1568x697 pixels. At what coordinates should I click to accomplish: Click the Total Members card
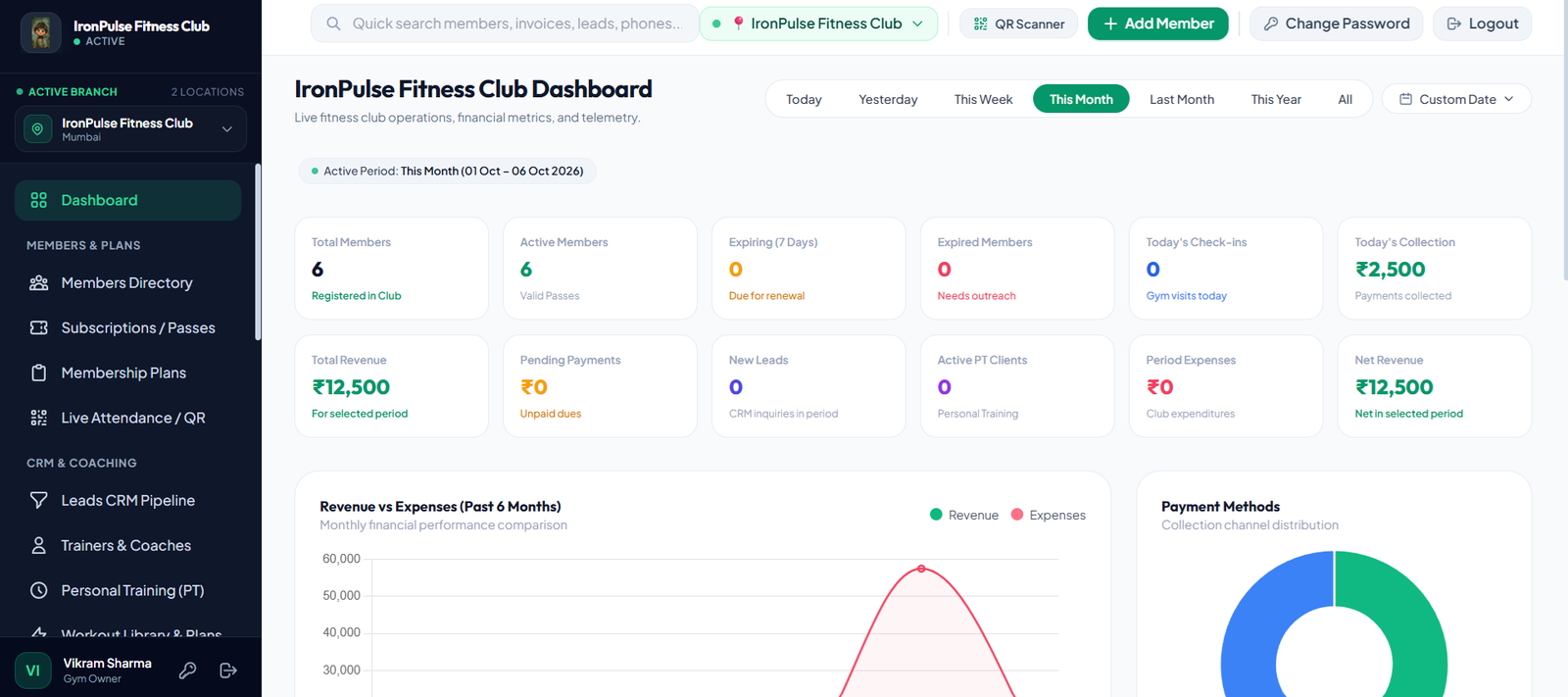[x=391, y=268]
